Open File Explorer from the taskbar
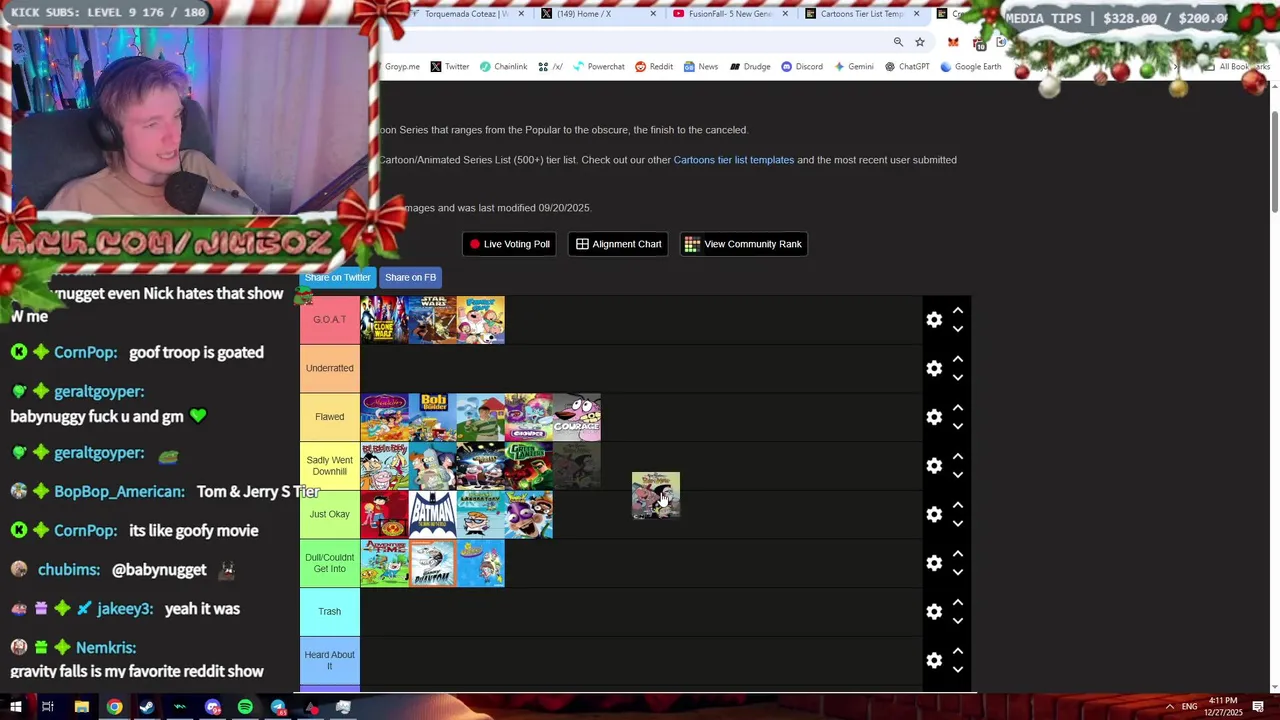1280x720 pixels. (81, 707)
